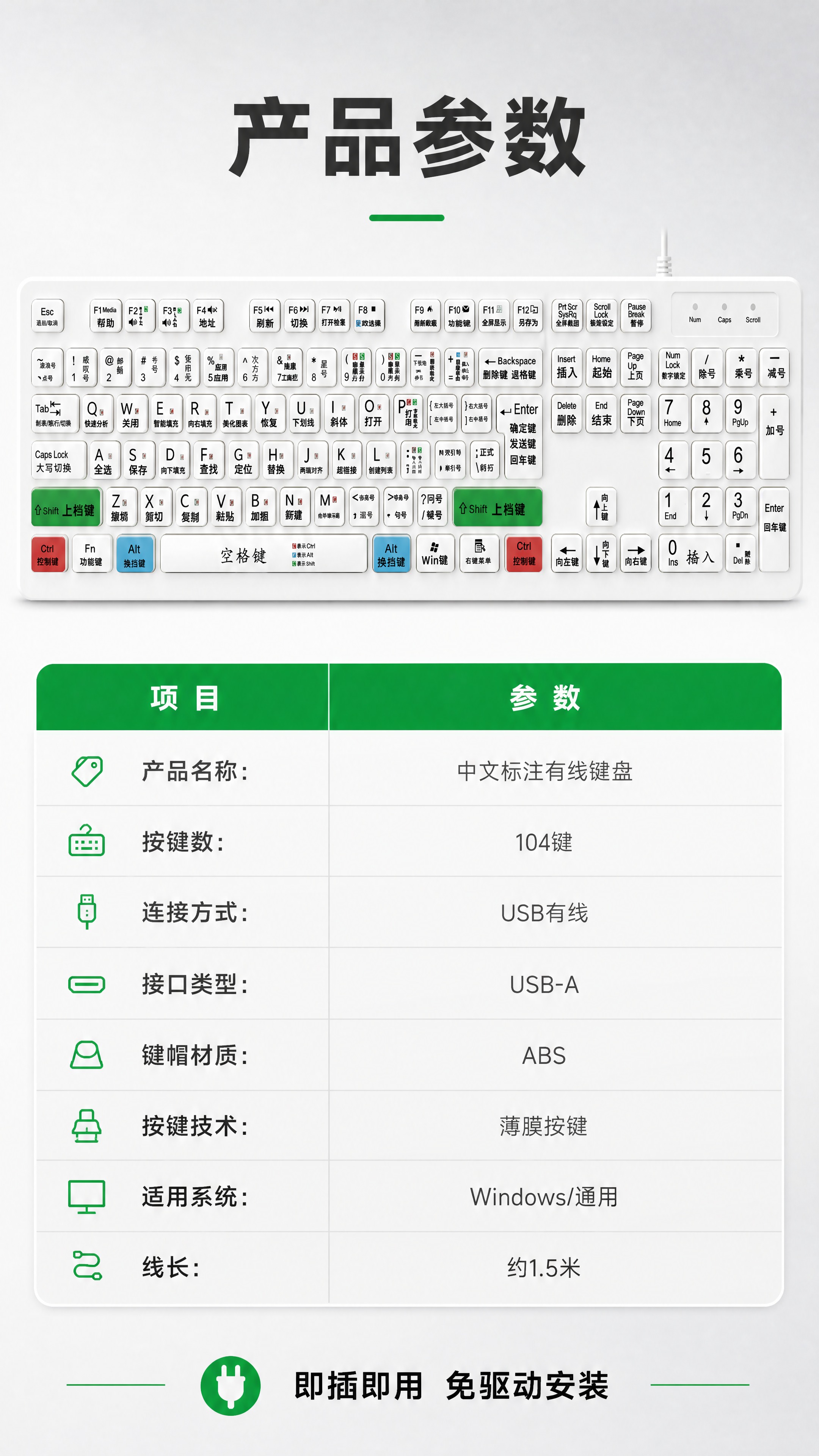The height and width of the screenshot is (1456, 819).
Task: Click the 空格键 spacebar
Action: tap(264, 553)
